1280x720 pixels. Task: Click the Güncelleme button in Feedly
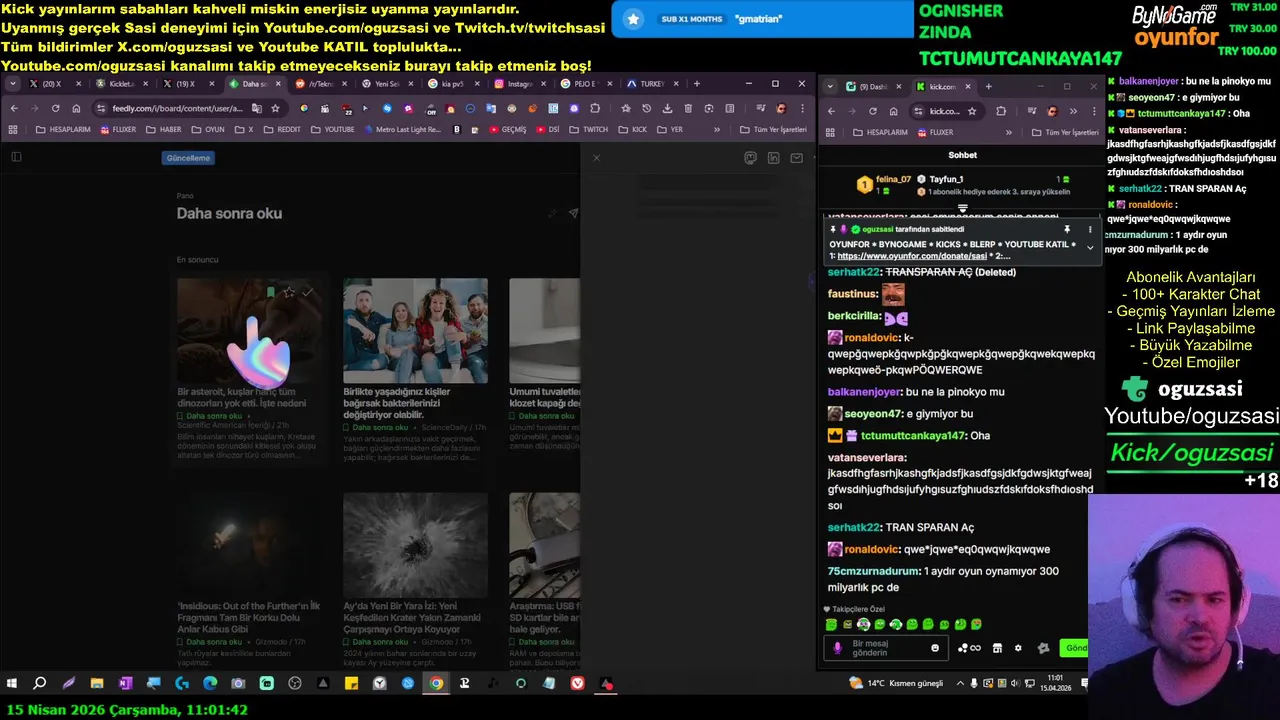click(x=188, y=158)
